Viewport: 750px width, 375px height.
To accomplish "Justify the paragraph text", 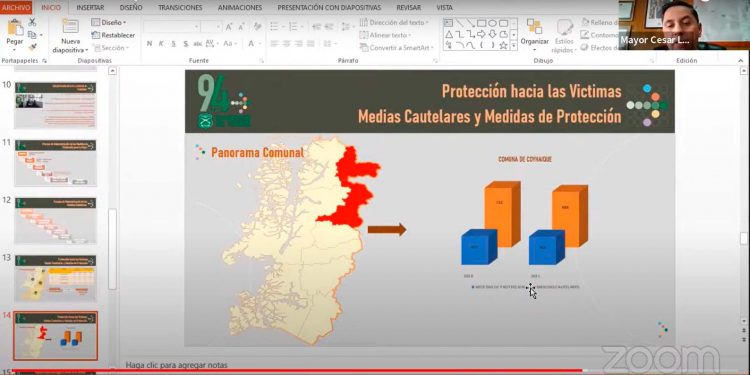I will point(310,44).
